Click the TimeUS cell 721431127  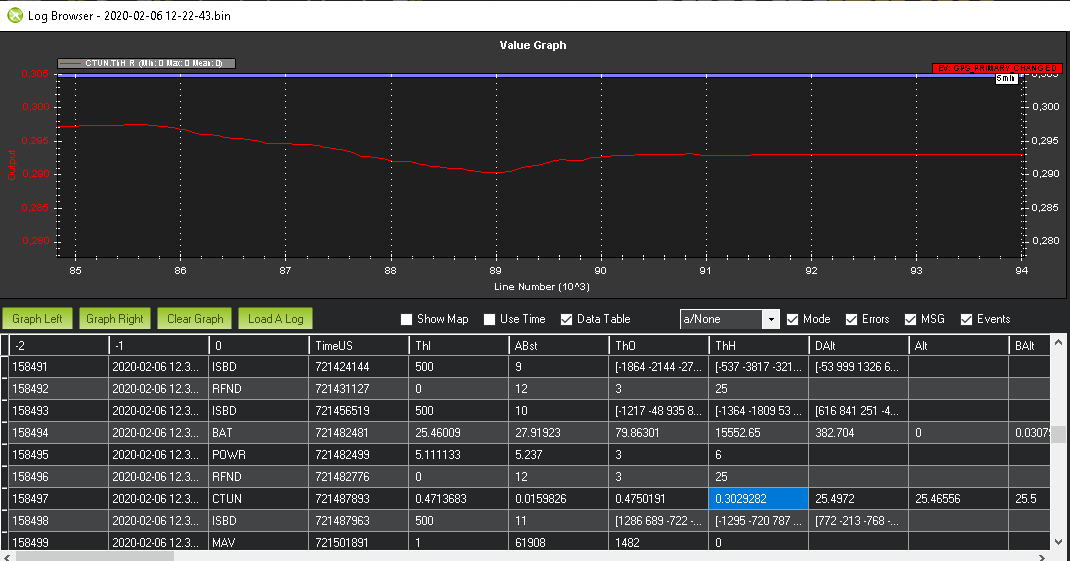coord(360,388)
